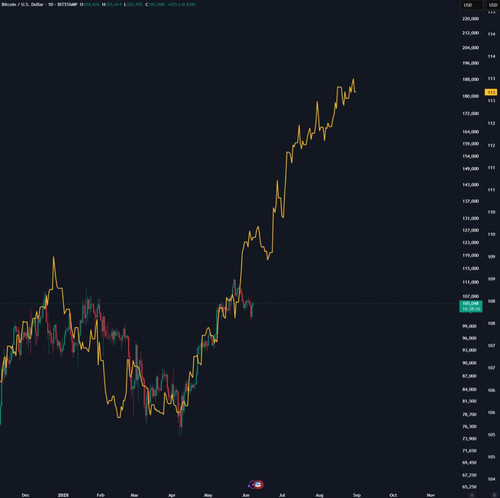Viewport: 500px width, 498px height.
Task: Click the May label on the time axis
Action: 208,495
